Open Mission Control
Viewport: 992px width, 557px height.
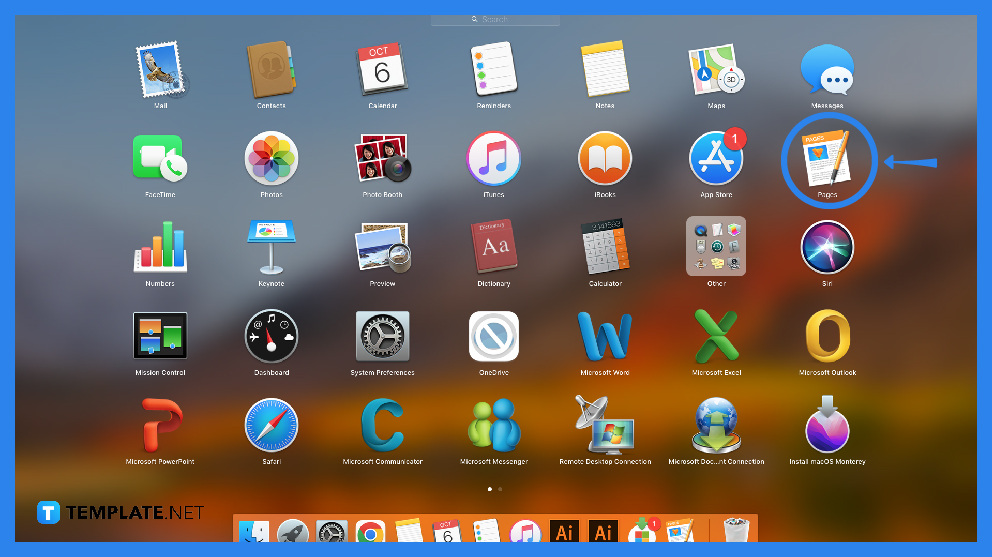click(x=160, y=336)
